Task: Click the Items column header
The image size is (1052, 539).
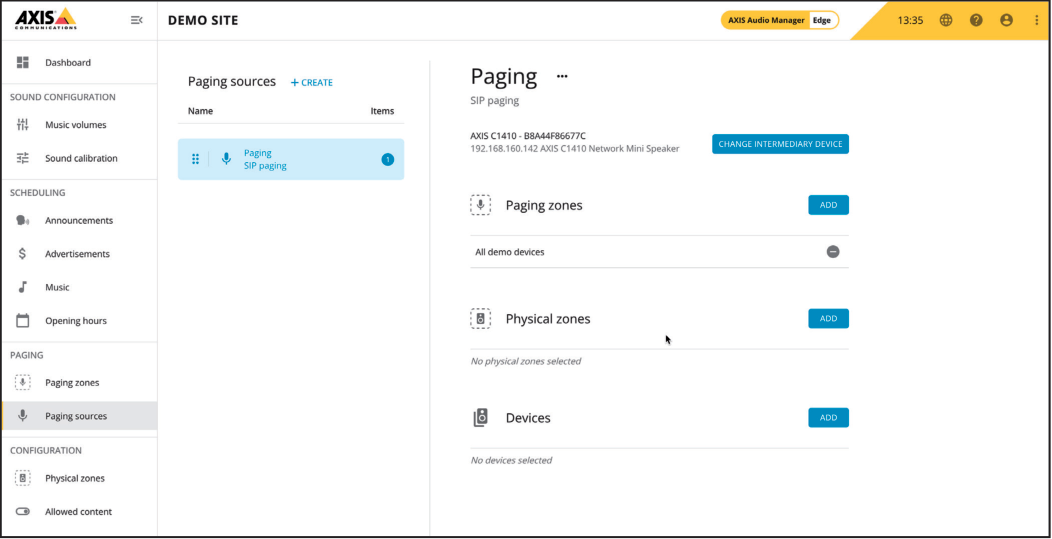Action: [382, 111]
